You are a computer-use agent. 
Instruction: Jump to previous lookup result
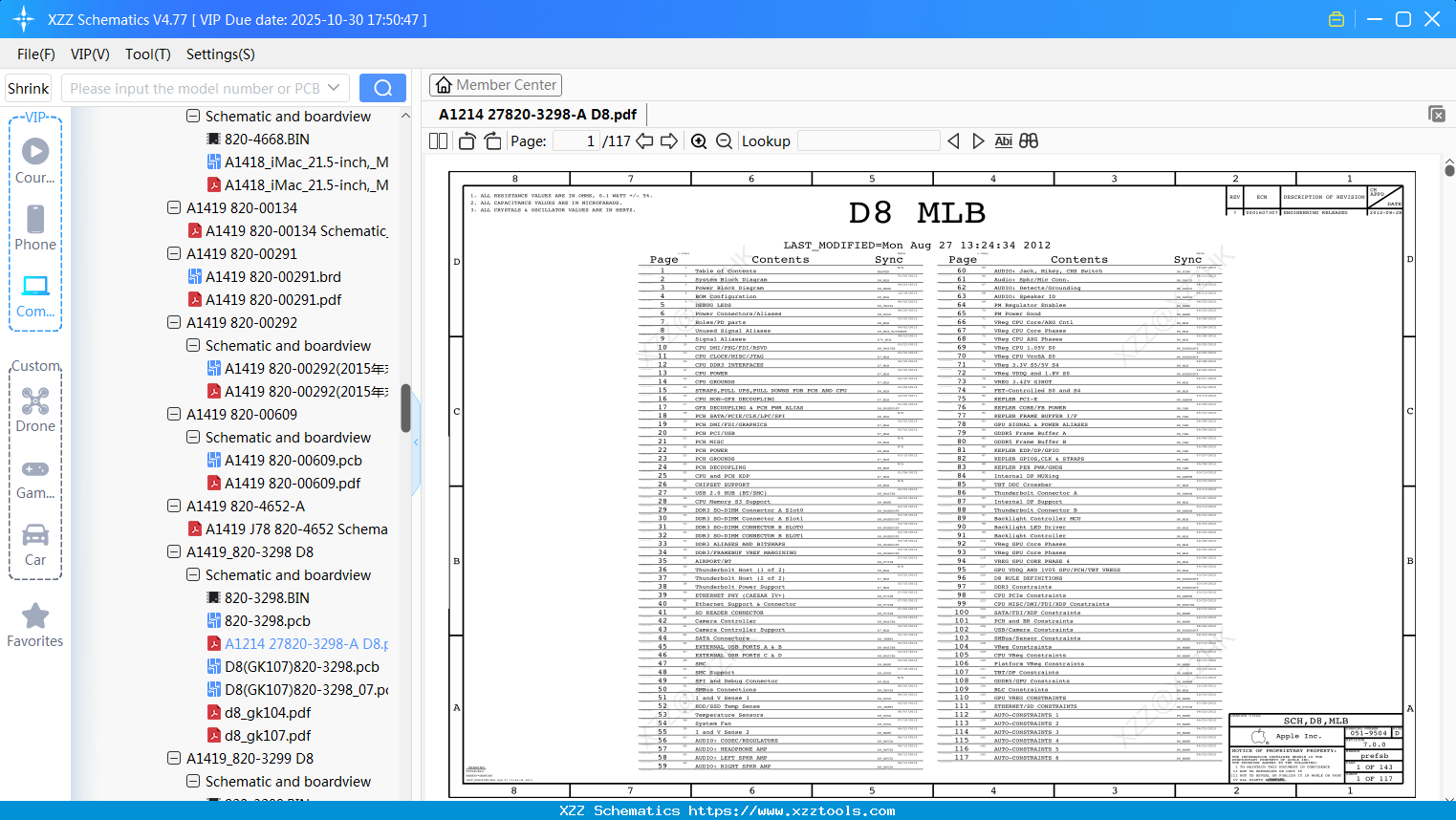click(x=953, y=141)
